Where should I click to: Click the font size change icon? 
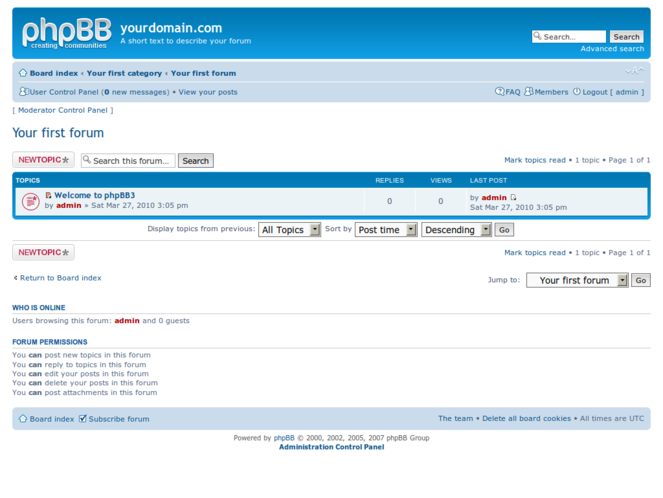(x=633, y=72)
